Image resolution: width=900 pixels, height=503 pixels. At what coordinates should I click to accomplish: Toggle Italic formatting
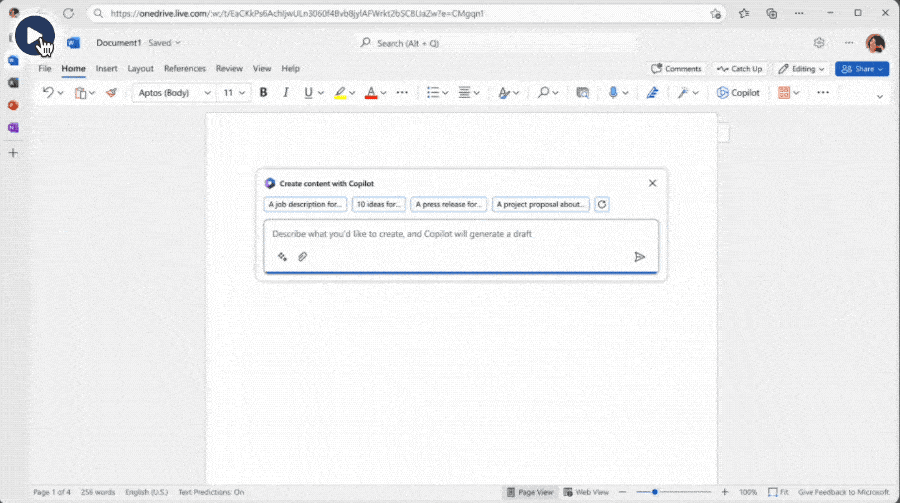[285, 93]
